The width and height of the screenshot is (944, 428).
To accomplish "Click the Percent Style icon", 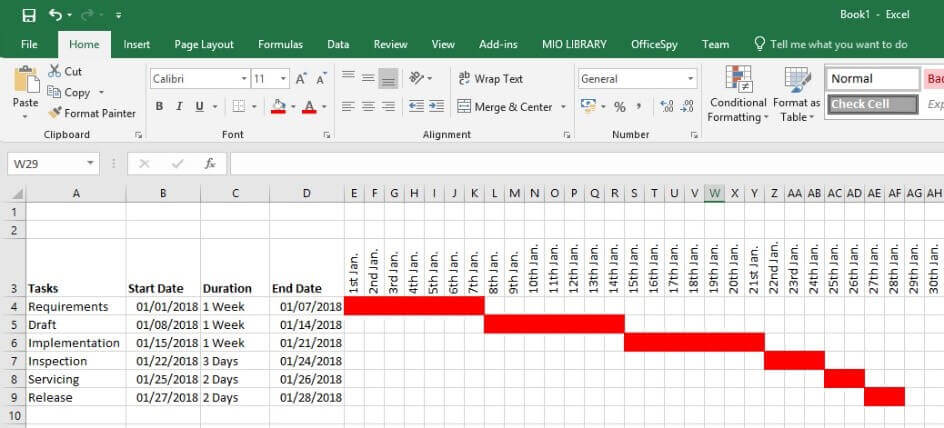I will (620, 107).
